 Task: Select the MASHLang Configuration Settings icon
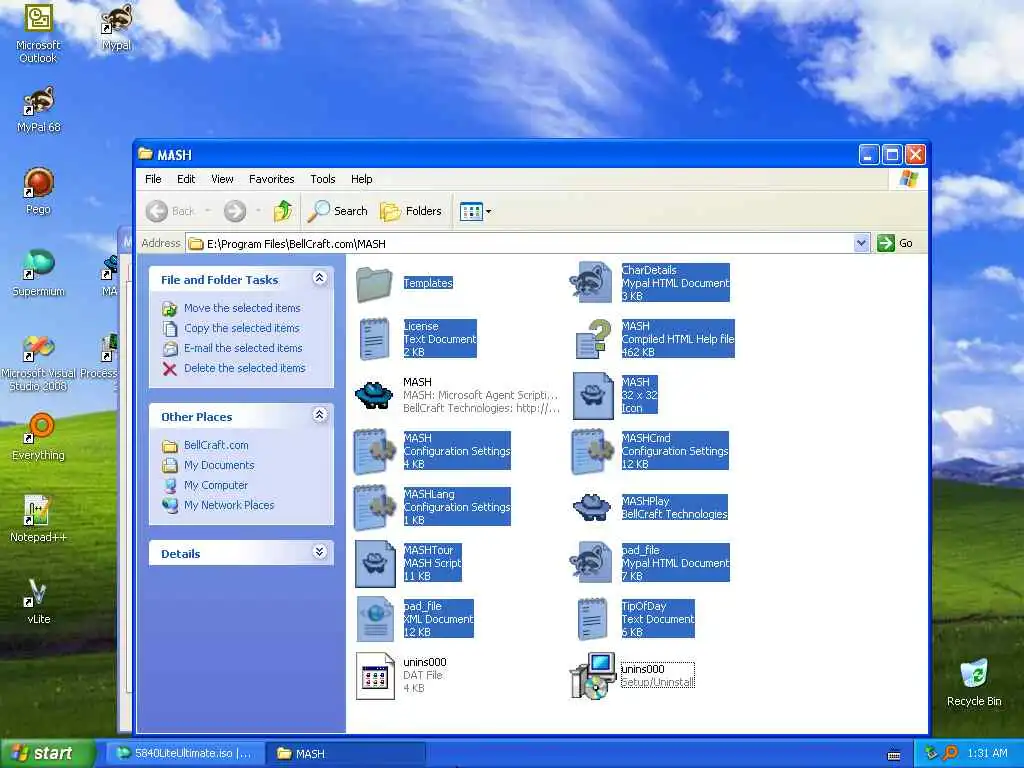pos(375,507)
